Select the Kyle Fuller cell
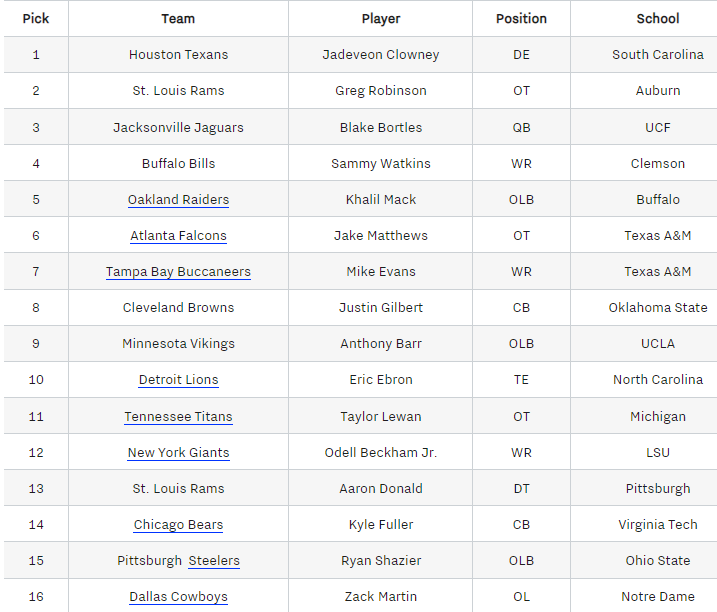The width and height of the screenshot is (717, 612). coord(380,525)
